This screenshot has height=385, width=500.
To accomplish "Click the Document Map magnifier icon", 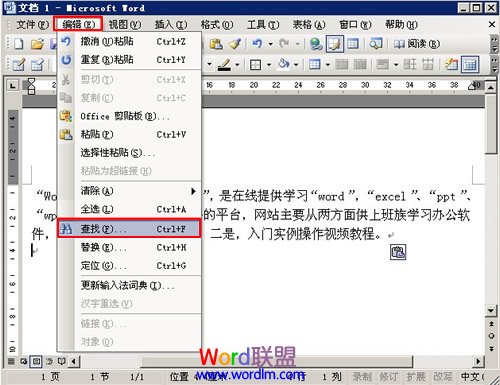I will tap(376, 44).
